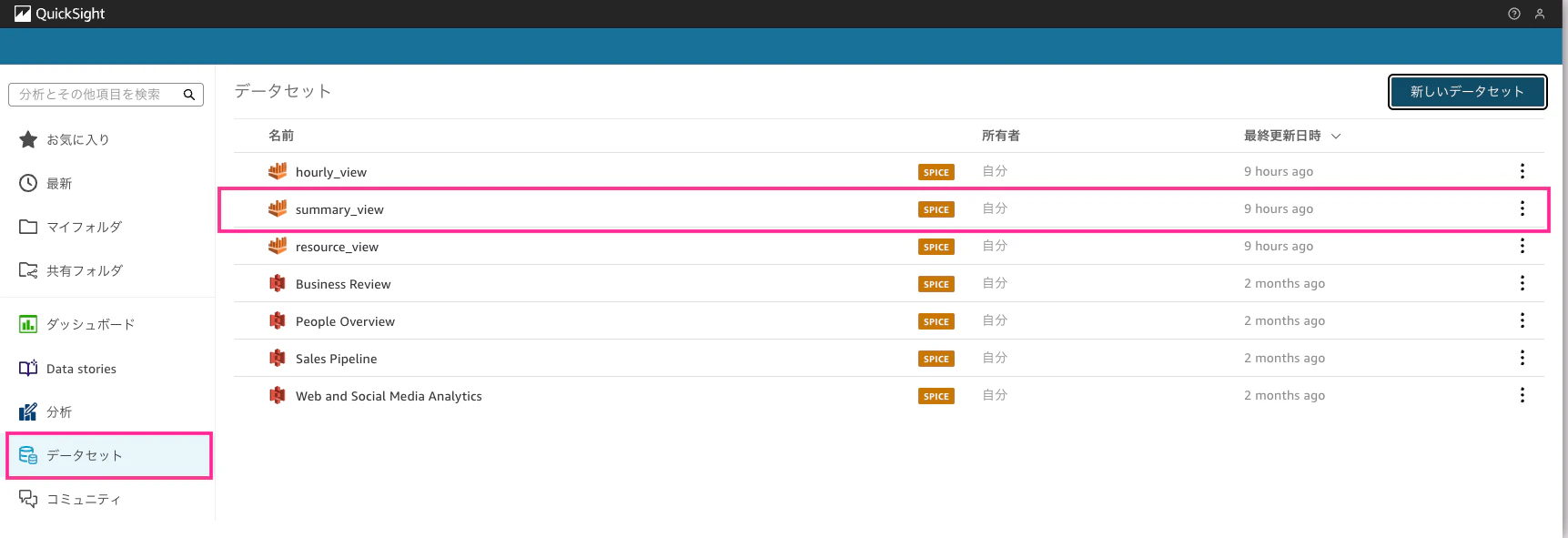The height and width of the screenshot is (538, 1568).
Task: Open ダッシュボード in the sidebar
Action: click(90, 324)
